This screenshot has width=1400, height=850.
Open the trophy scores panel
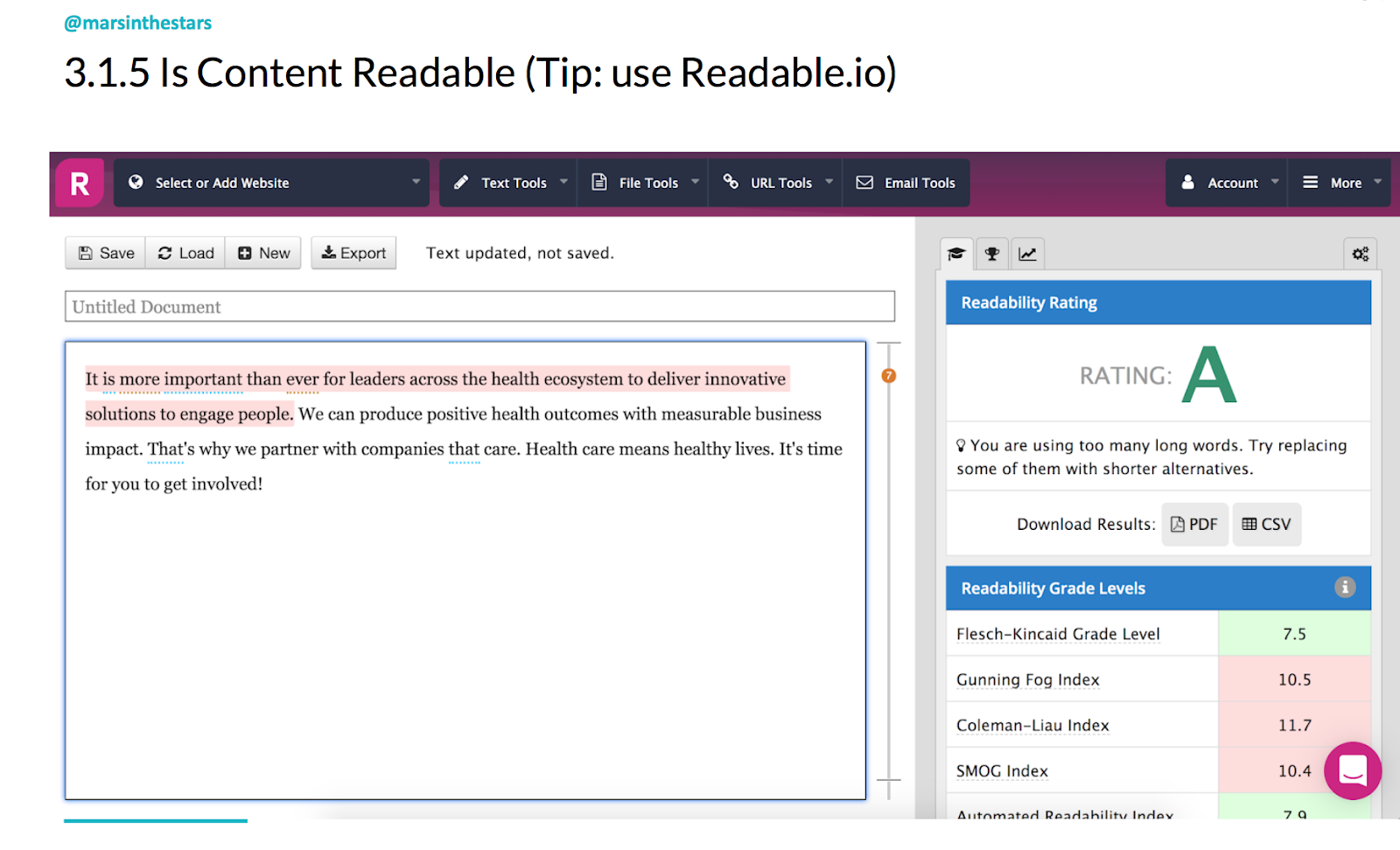tap(991, 254)
